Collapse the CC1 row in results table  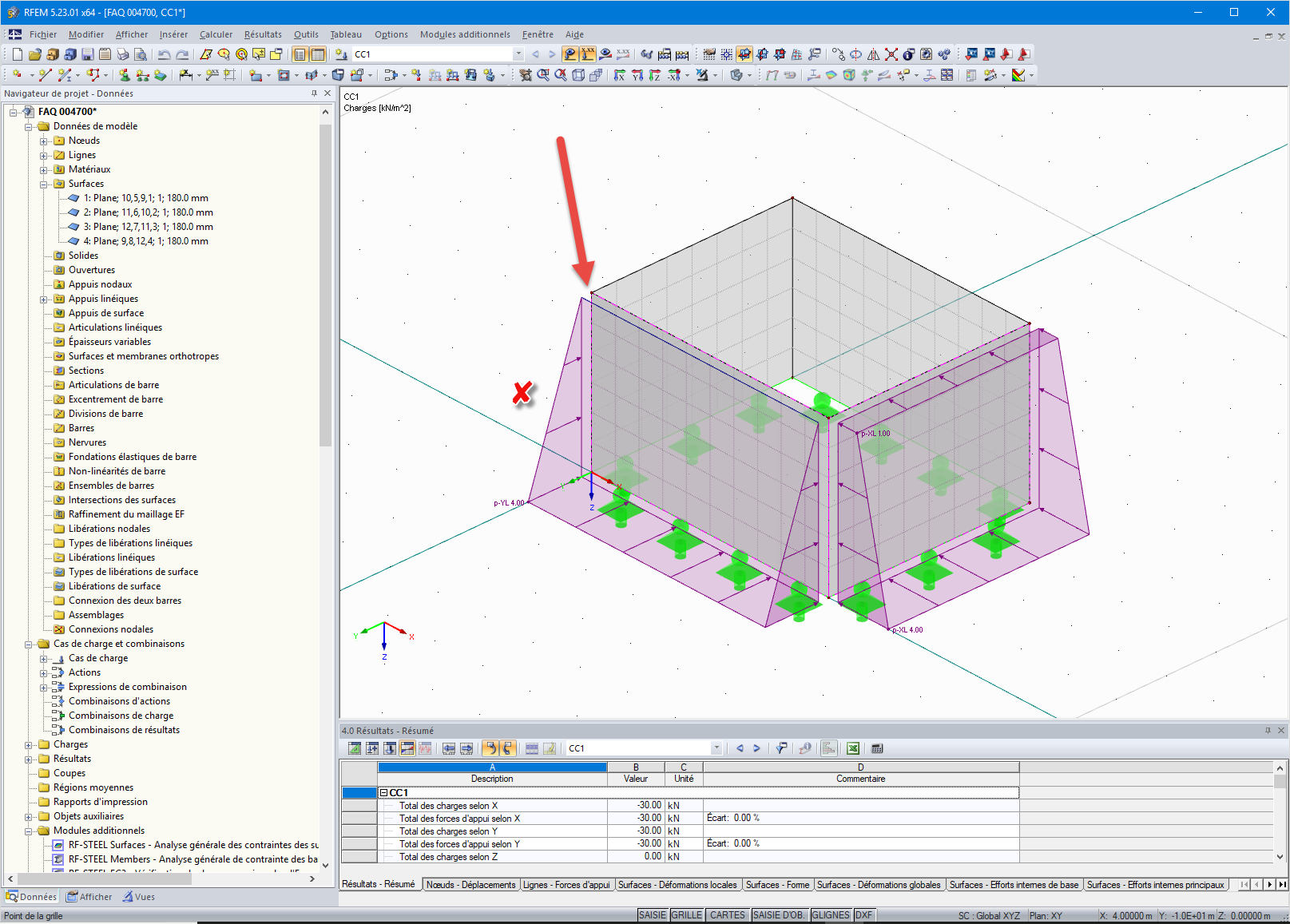point(383,793)
